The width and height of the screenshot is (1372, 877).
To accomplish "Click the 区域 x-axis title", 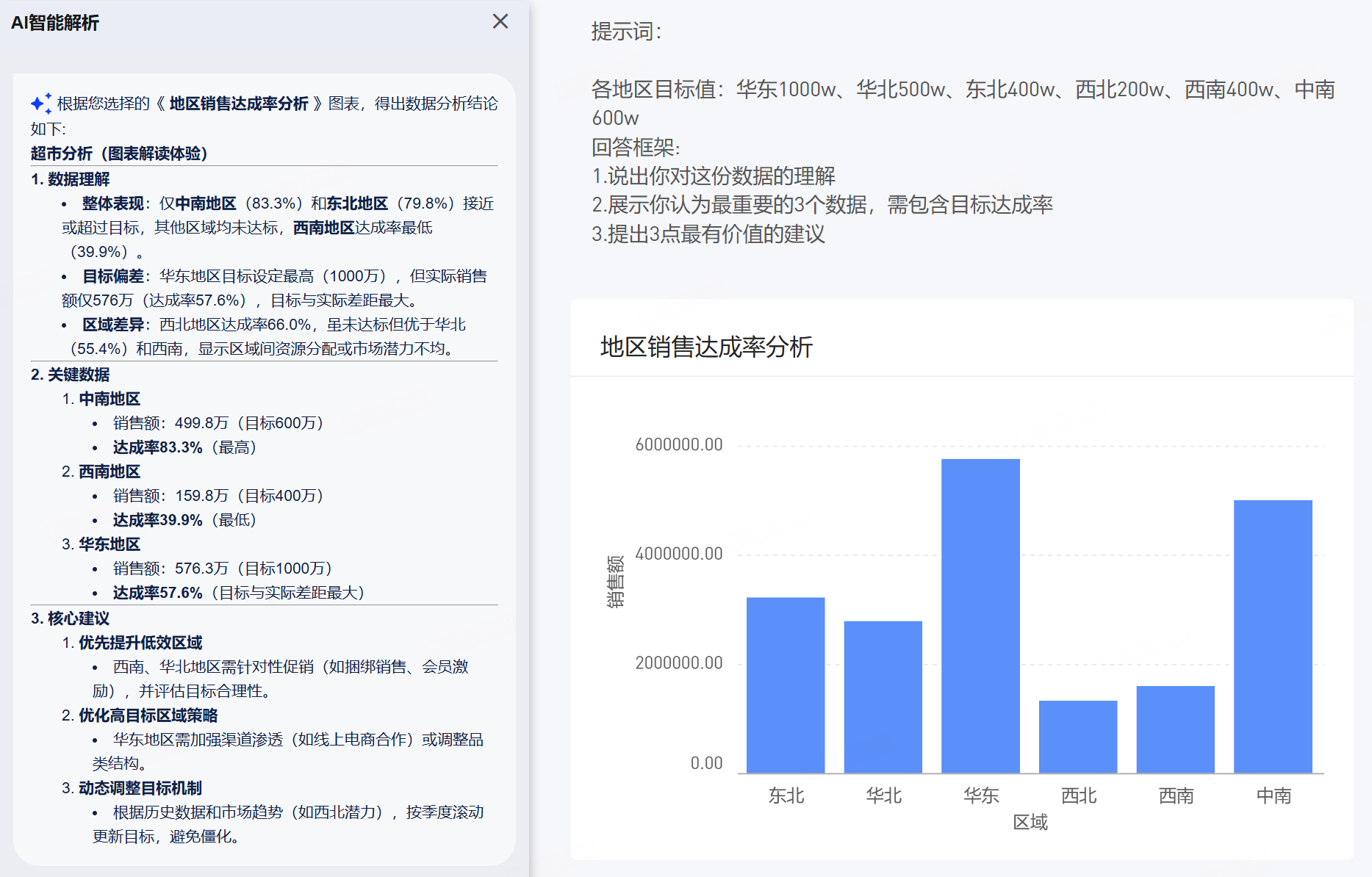I will (1030, 822).
